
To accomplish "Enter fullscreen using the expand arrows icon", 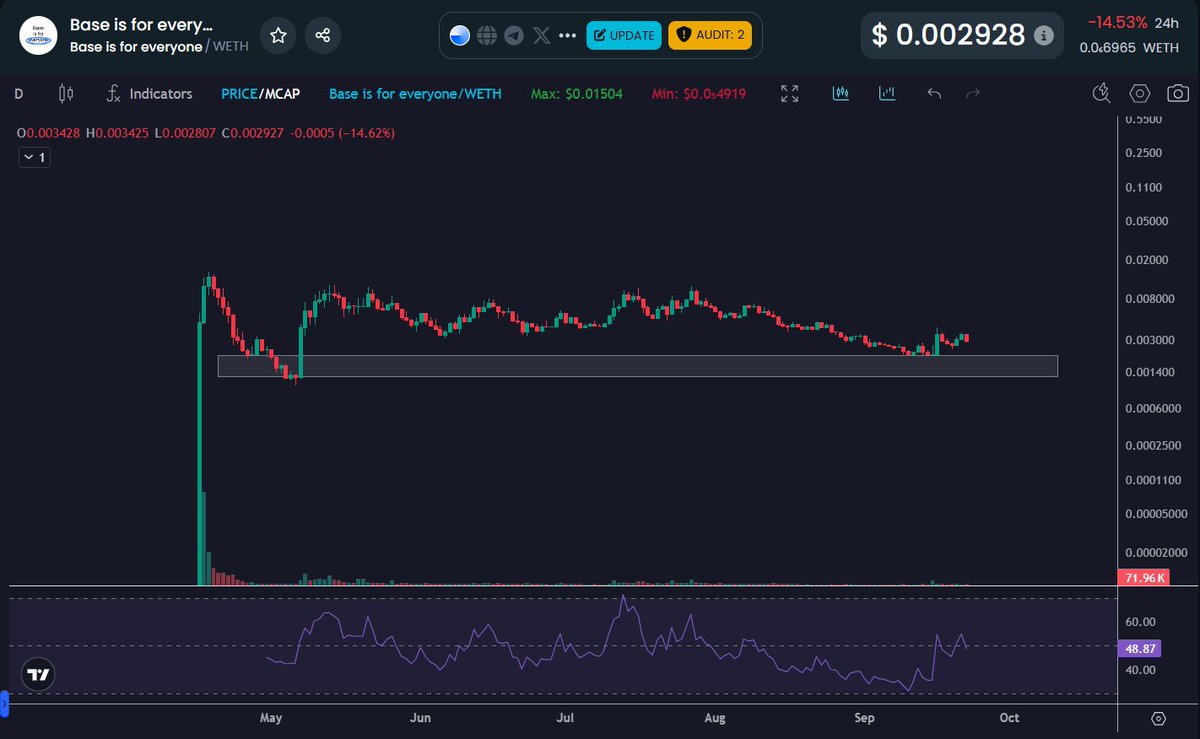I will (x=789, y=93).
